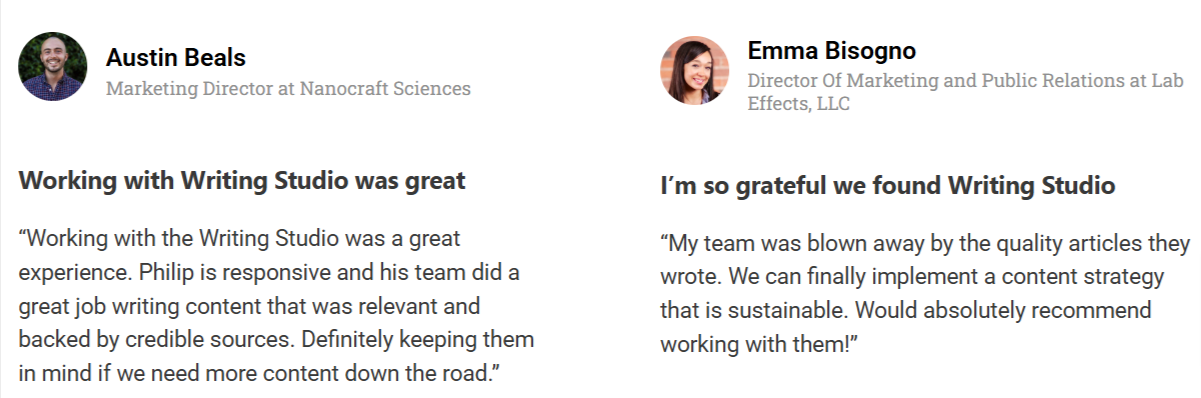Viewport: 1201px width, 398px height.
Task: Click the 'I'm so grateful we found' heading
Action: [x=887, y=186]
